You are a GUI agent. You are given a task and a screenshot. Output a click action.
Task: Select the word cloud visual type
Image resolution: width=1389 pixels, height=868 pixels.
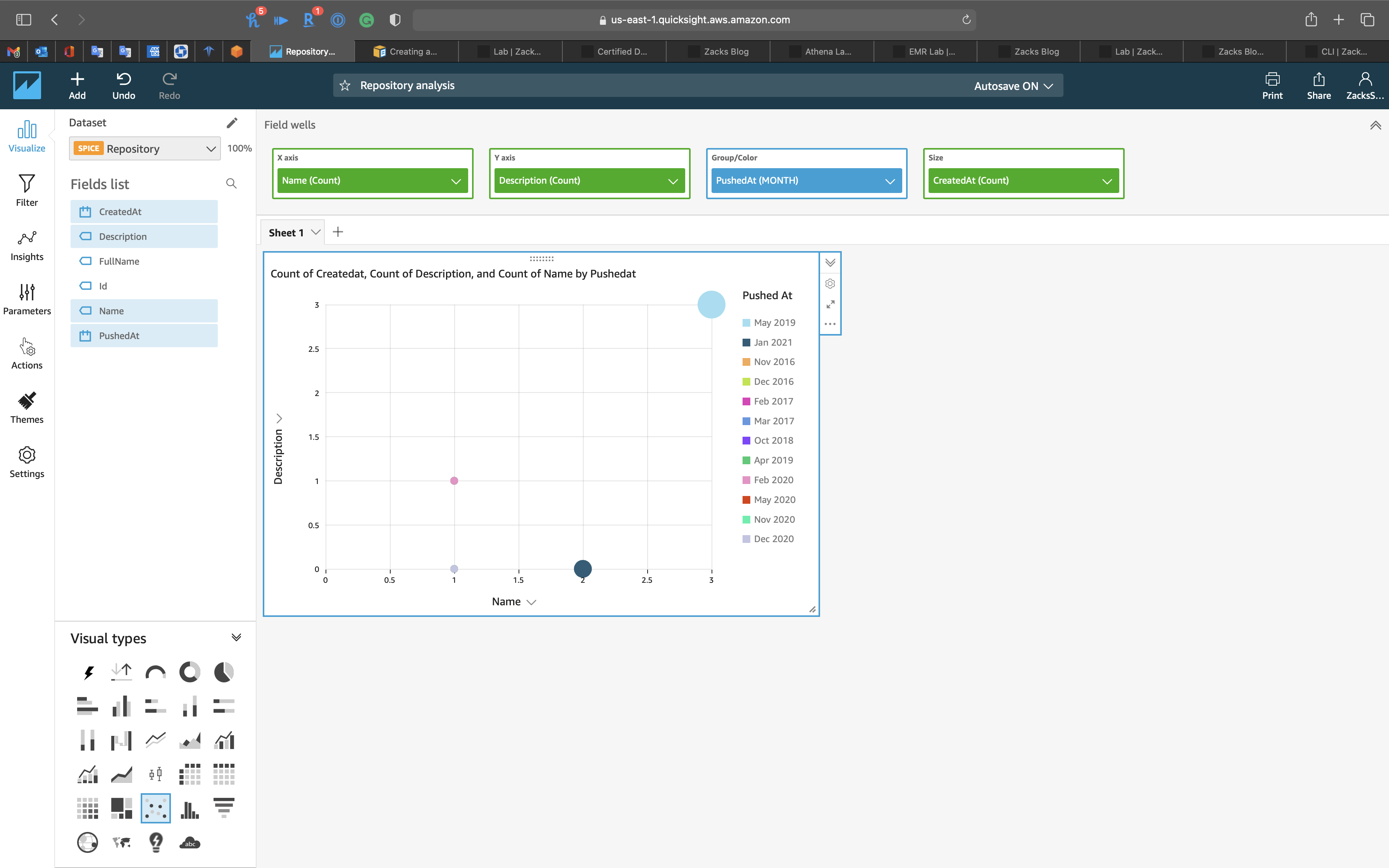[x=190, y=842]
